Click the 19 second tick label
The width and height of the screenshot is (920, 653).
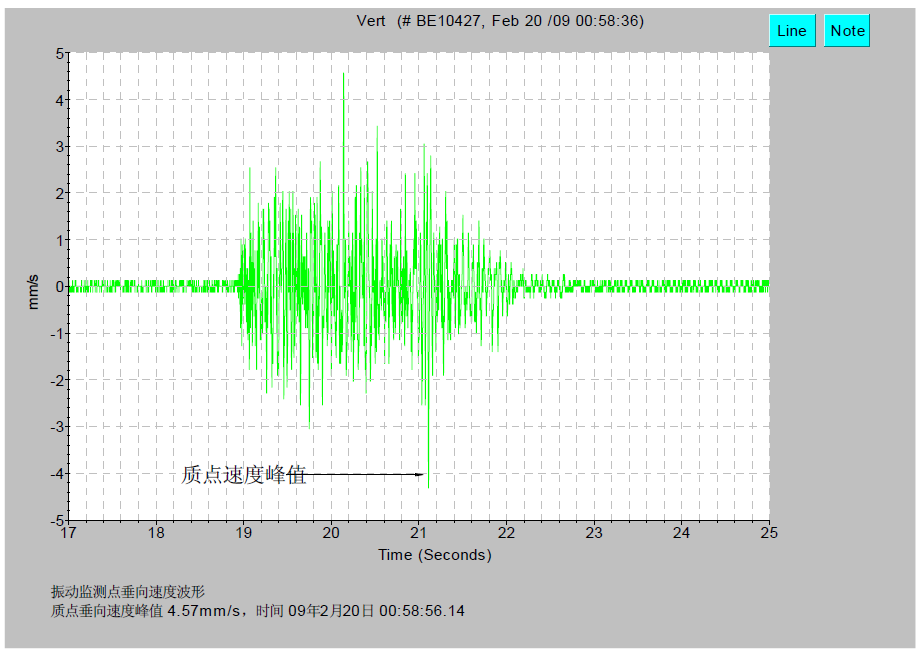(x=243, y=532)
